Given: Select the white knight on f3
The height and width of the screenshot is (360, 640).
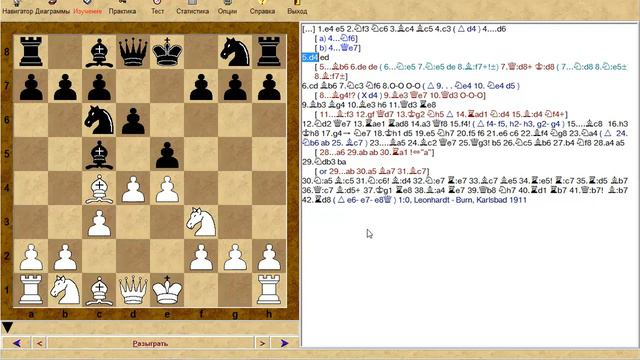Looking at the screenshot, I should click(201, 222).
